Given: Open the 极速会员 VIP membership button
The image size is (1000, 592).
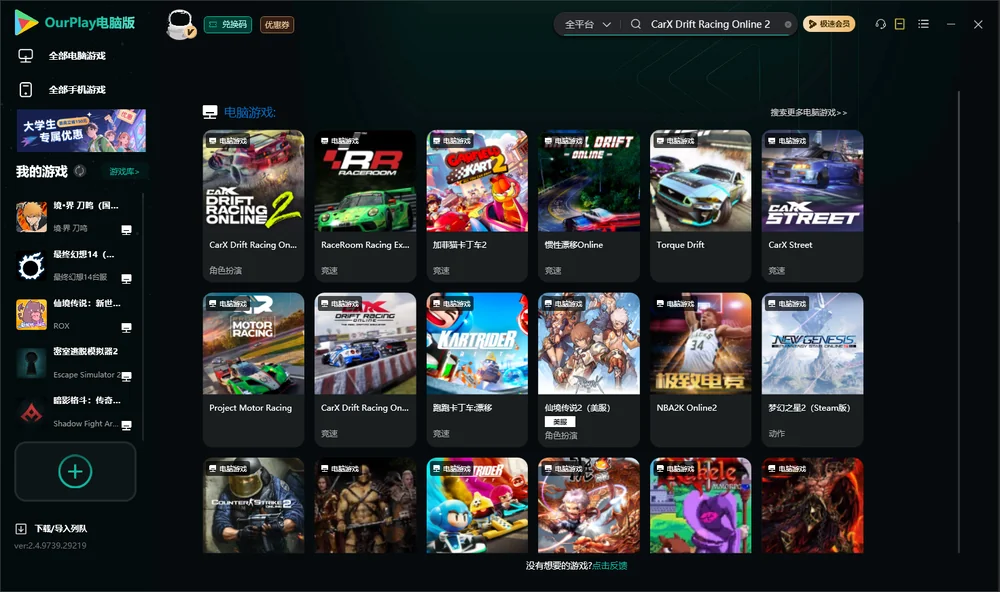Looking at the screenshot, I should 829,24.
